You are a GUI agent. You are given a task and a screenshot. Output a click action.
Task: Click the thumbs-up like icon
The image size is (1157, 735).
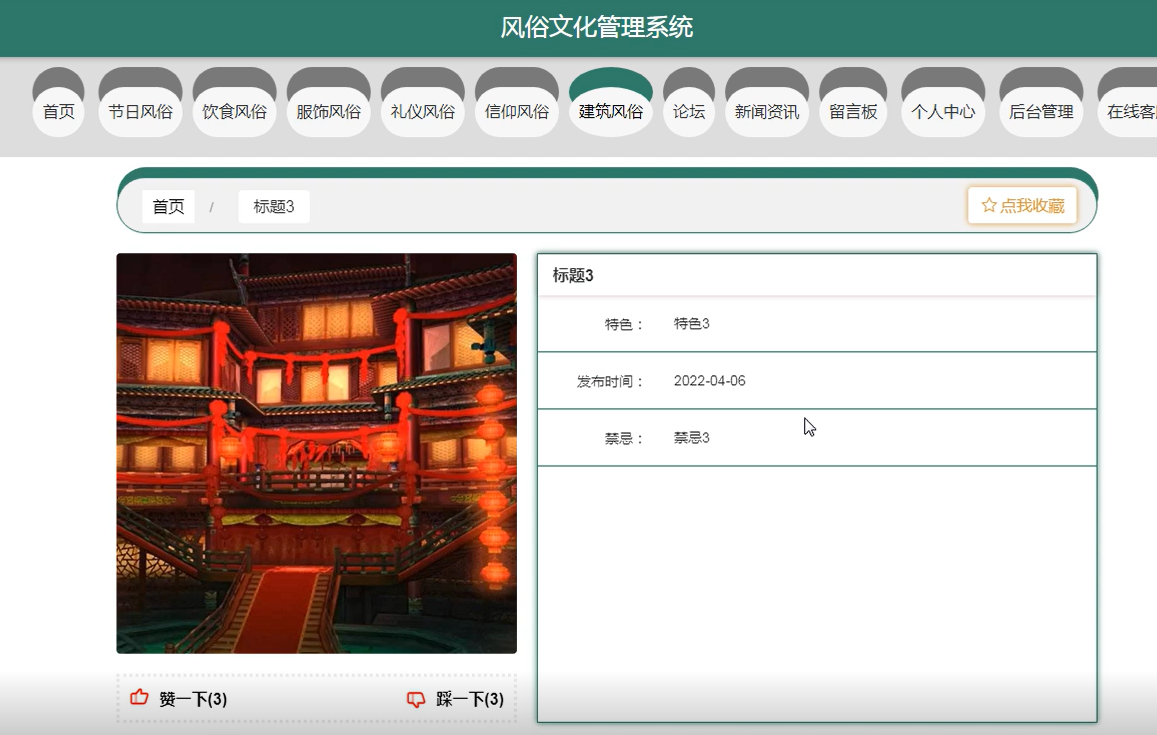click(139, 697)
